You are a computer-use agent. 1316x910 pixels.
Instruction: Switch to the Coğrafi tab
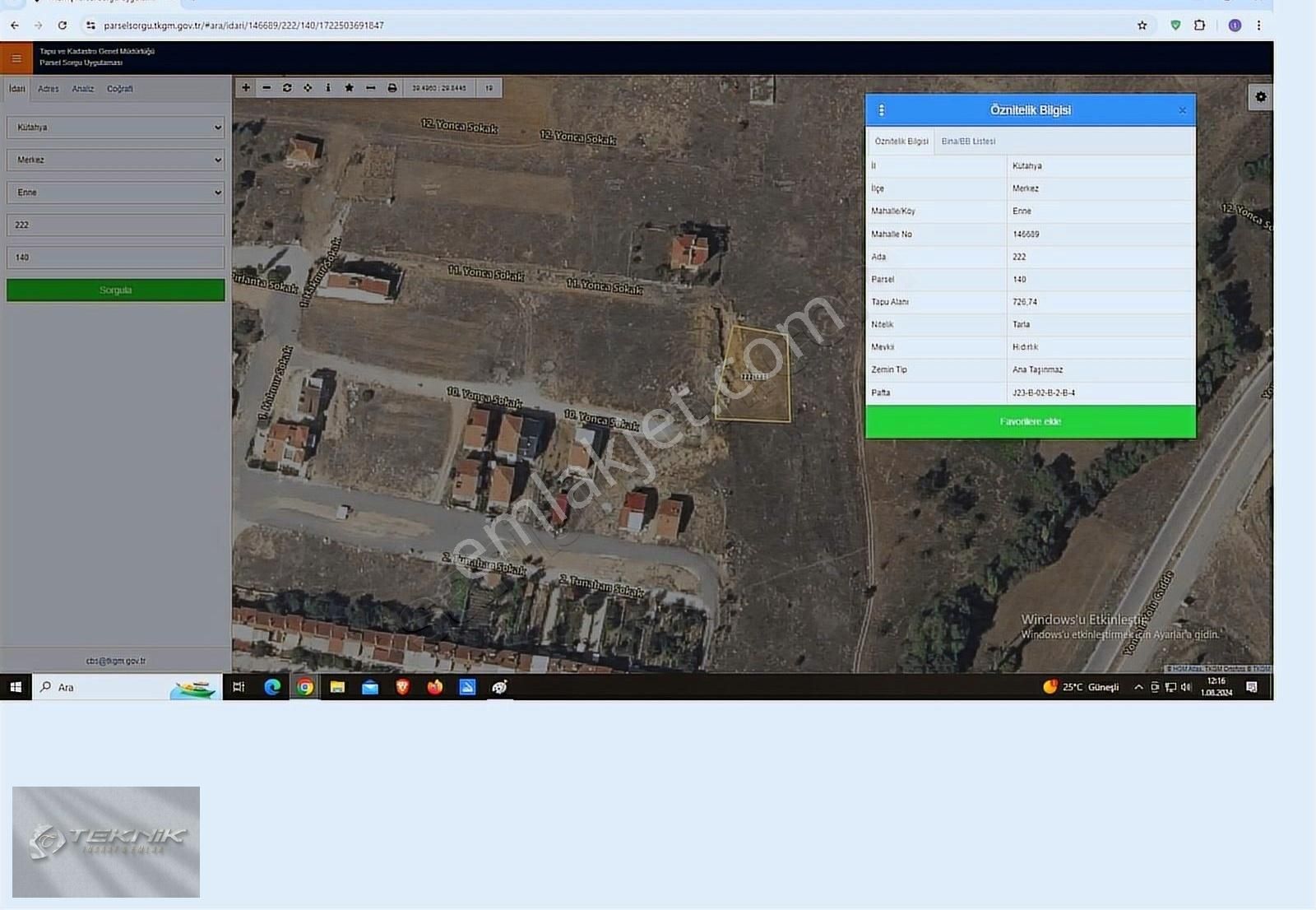(120, 89)
